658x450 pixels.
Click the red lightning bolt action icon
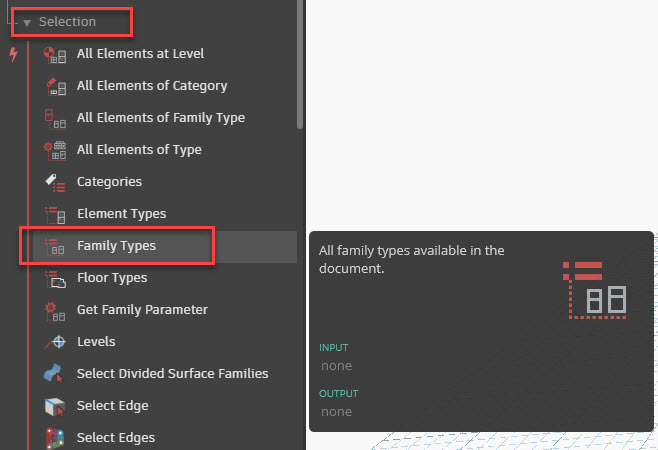point(13,55)
